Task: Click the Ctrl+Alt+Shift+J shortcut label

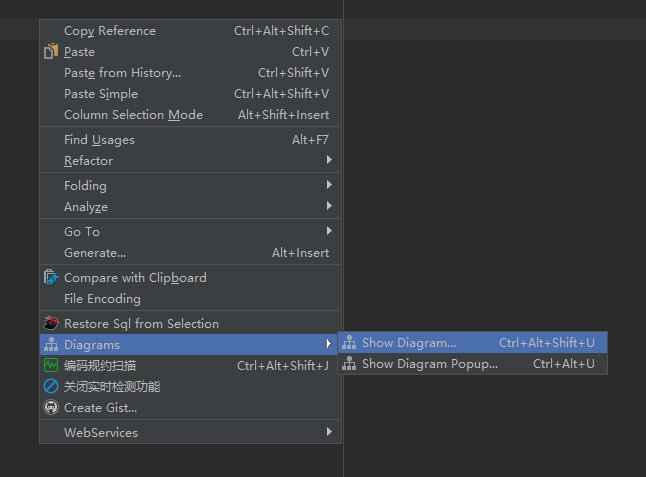Action: coord(283,365)
